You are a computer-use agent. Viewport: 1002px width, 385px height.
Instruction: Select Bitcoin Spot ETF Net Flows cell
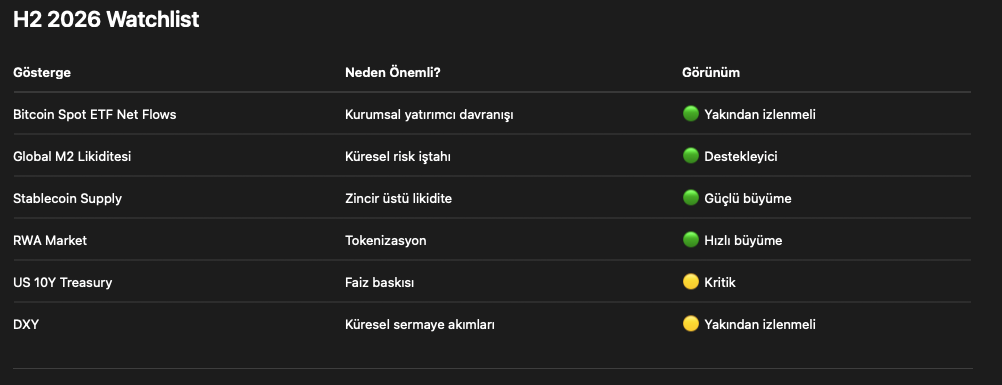(x=95, y=114)
